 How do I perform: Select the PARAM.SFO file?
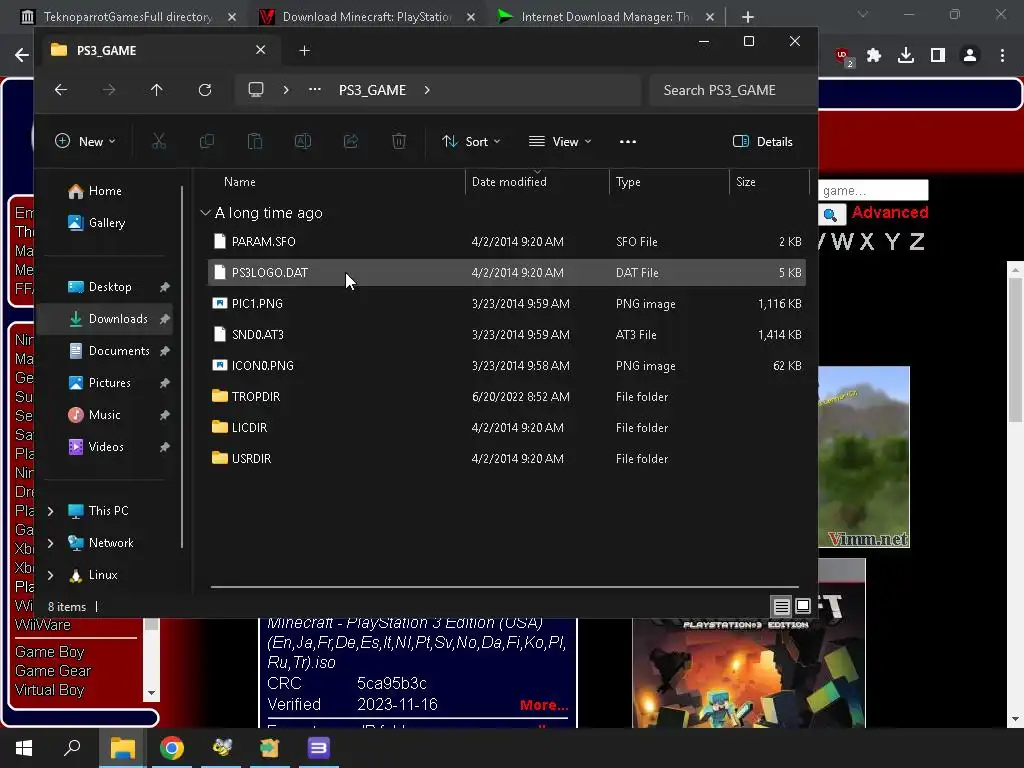(507, 242)
